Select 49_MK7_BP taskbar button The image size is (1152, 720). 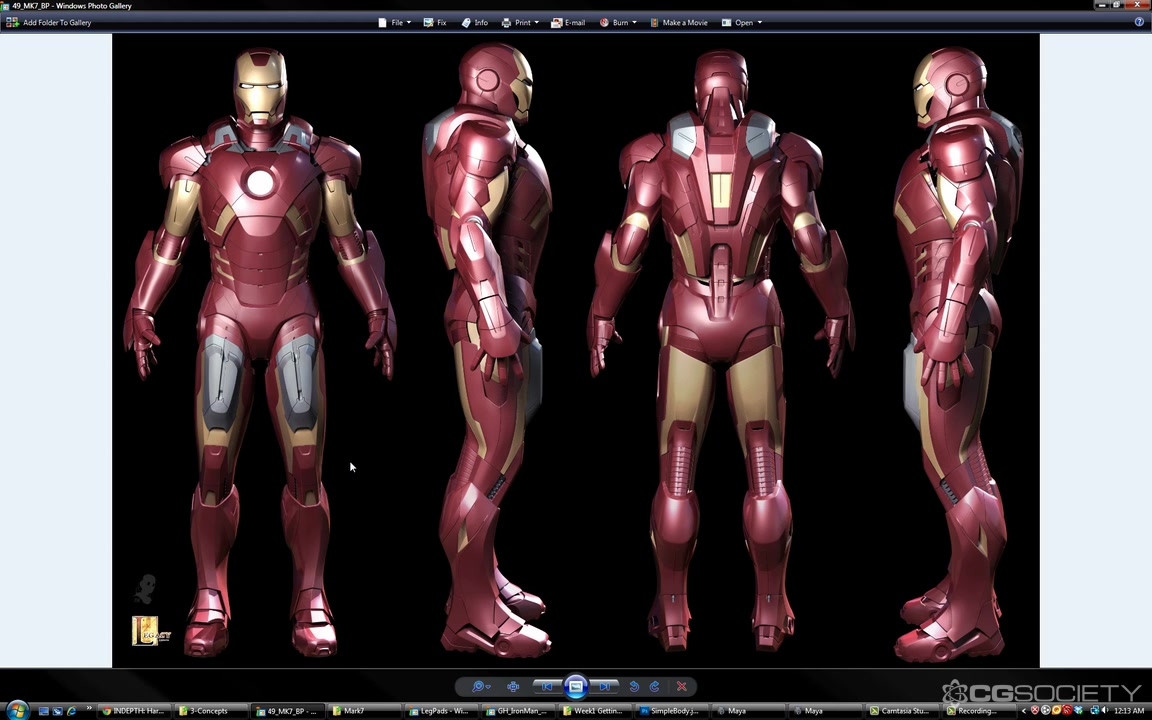(287, 710)
